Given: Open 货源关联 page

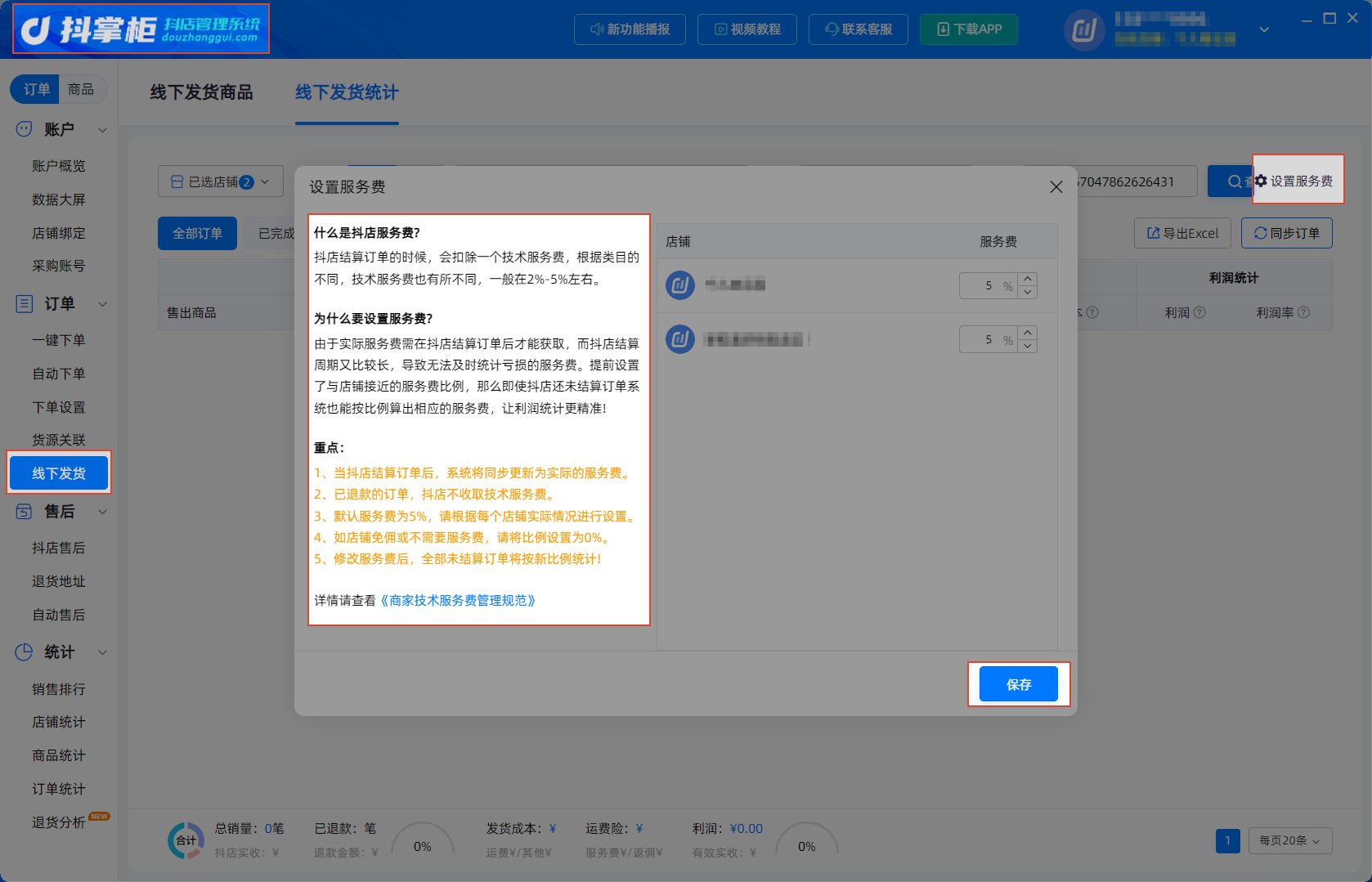Looking at the screenshot, I should click(59, 440).
